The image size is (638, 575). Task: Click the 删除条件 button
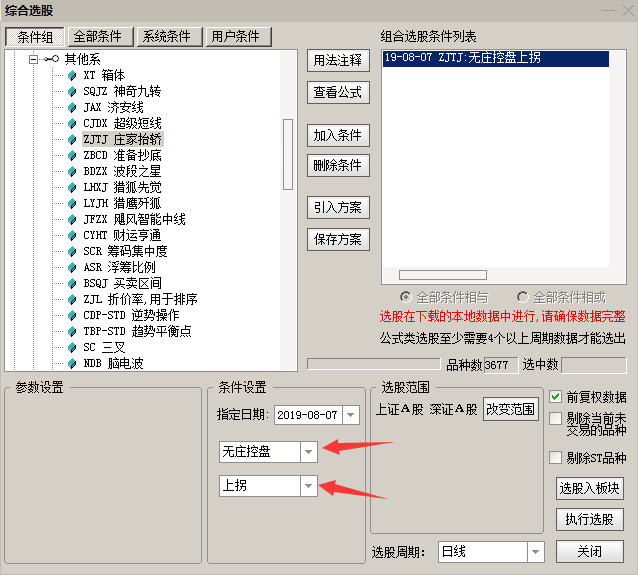tap(338, 165)
